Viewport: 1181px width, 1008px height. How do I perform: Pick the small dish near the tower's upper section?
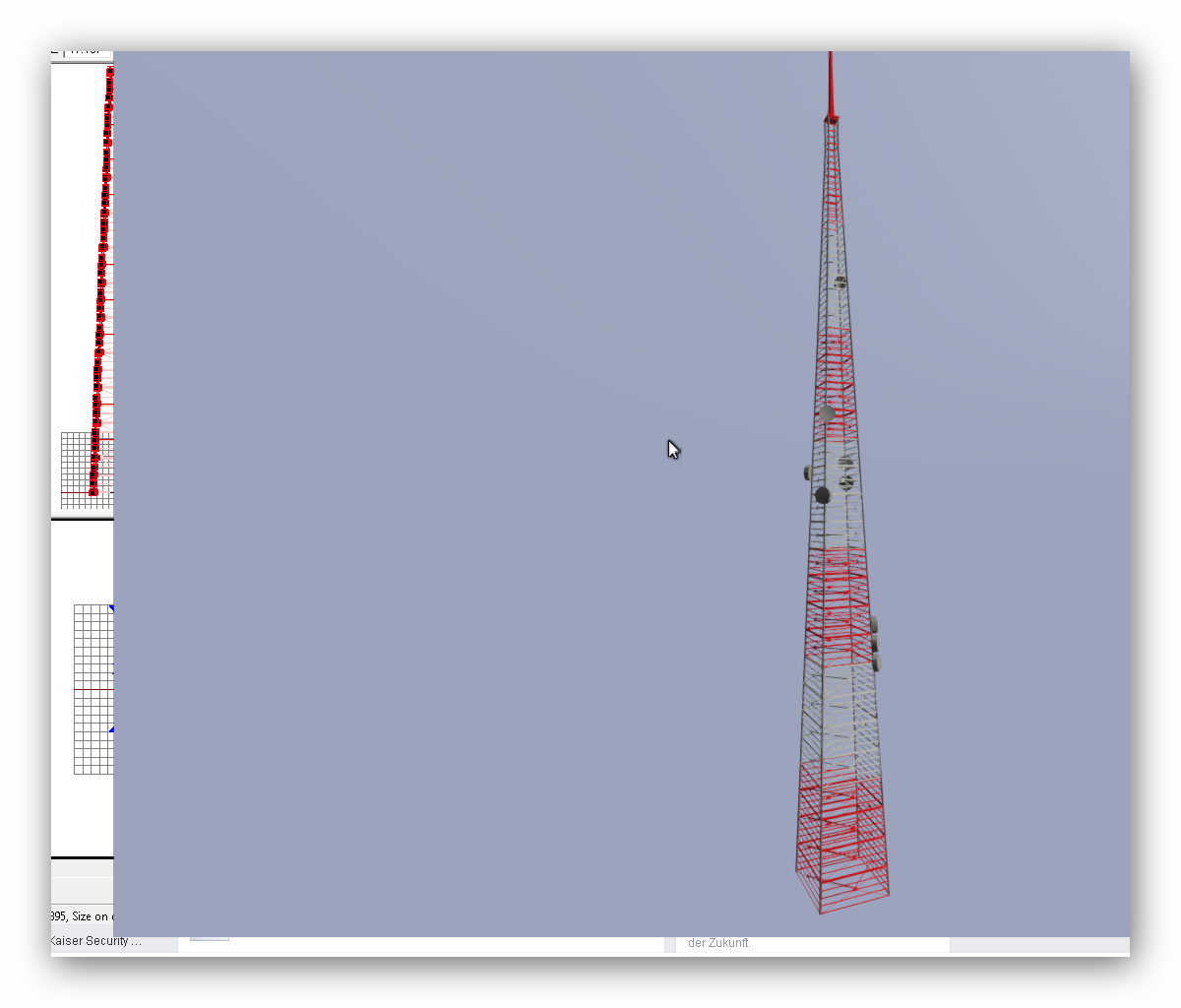(840, 283)
